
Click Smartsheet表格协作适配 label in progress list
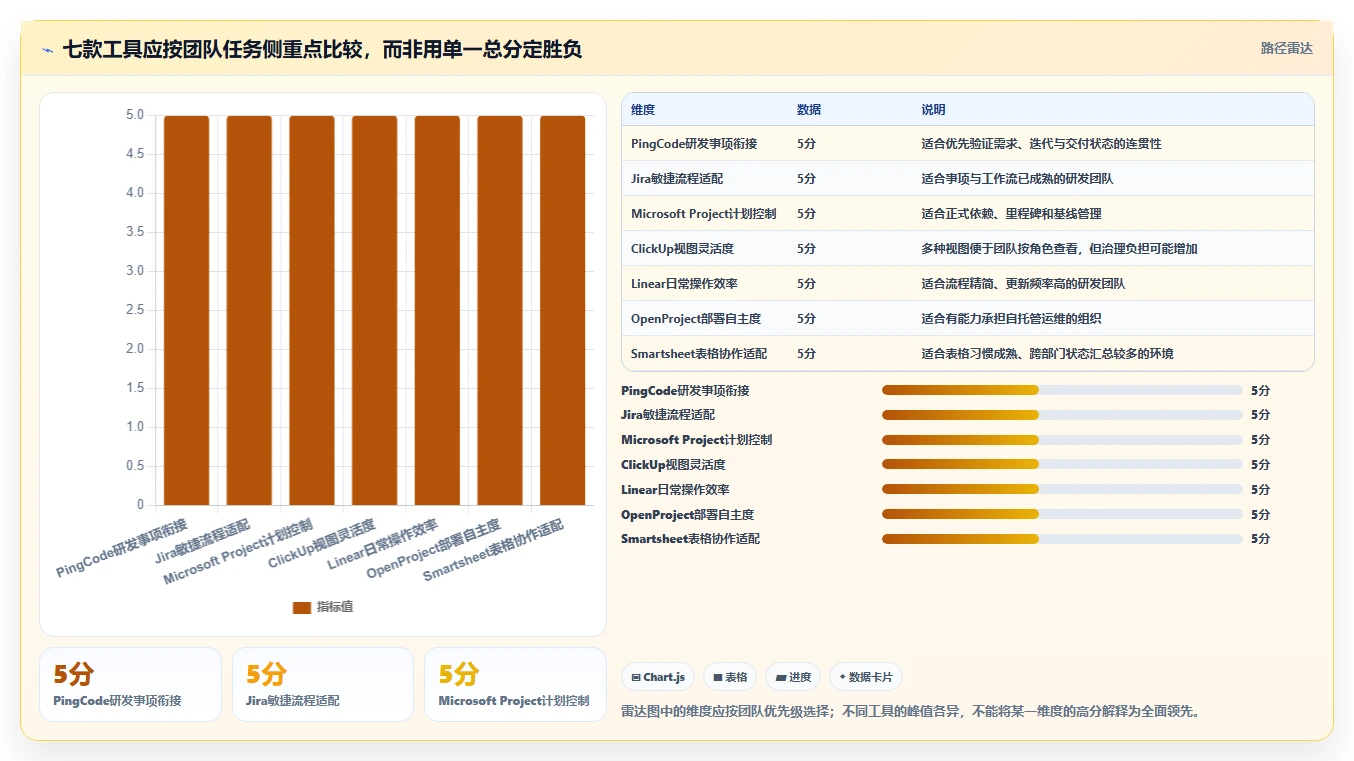[690, 539]
